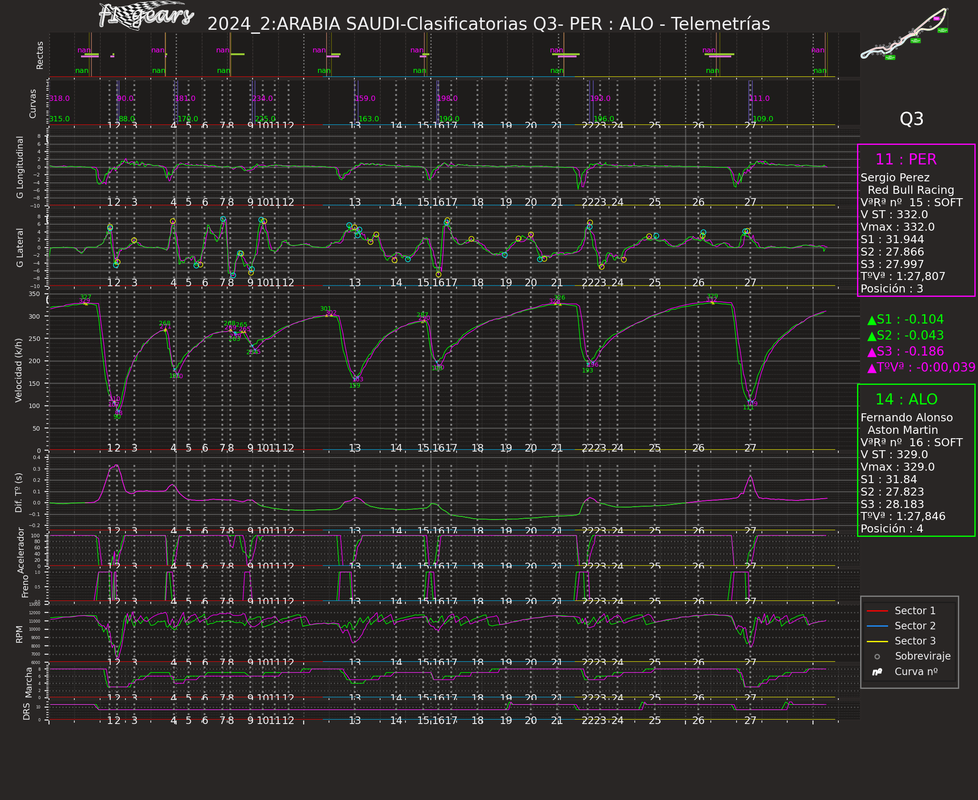Click the blue Sector 2 legend line
Image resolution: width=978 pixels, height=800 pixels.
click(x=878, y=626)
